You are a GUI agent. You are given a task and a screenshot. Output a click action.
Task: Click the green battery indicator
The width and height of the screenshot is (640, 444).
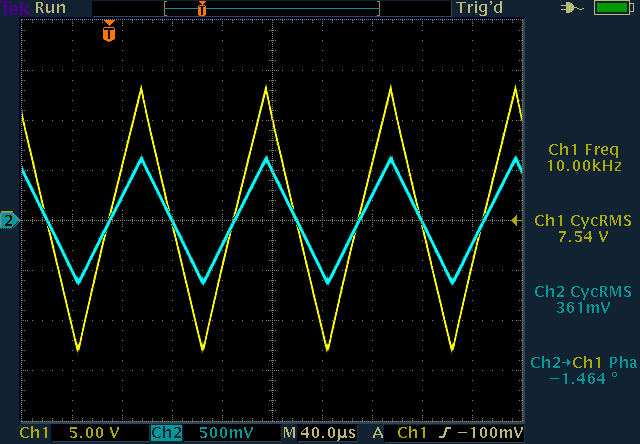[x=609, y=8]
